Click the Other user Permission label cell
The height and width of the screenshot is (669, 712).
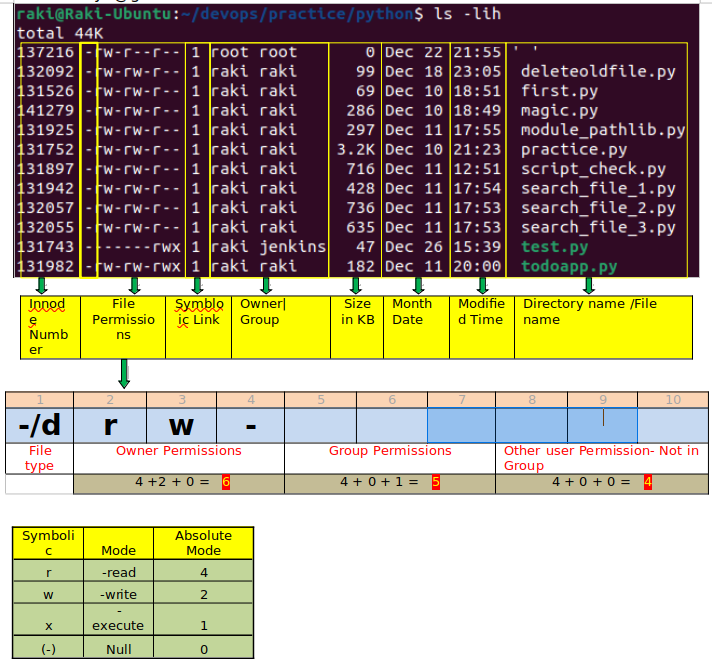(602, 458)
